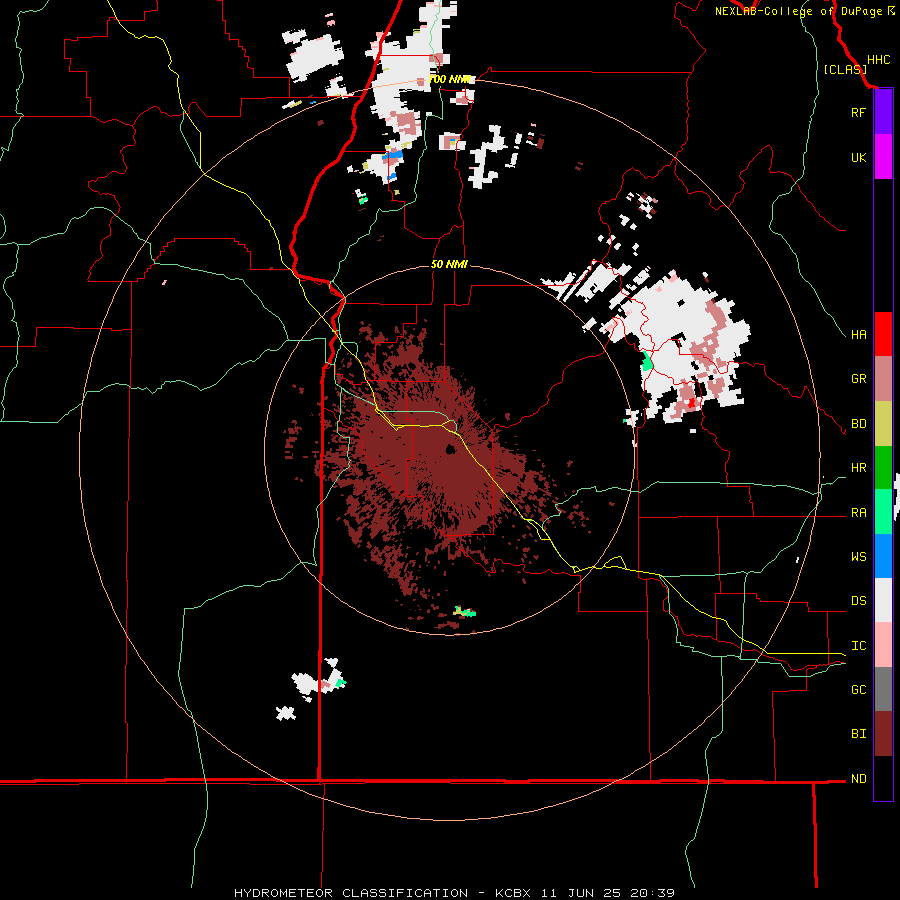Click the 'RF' legend label
The height and width of the screenshot is (900, 900).
858,112
